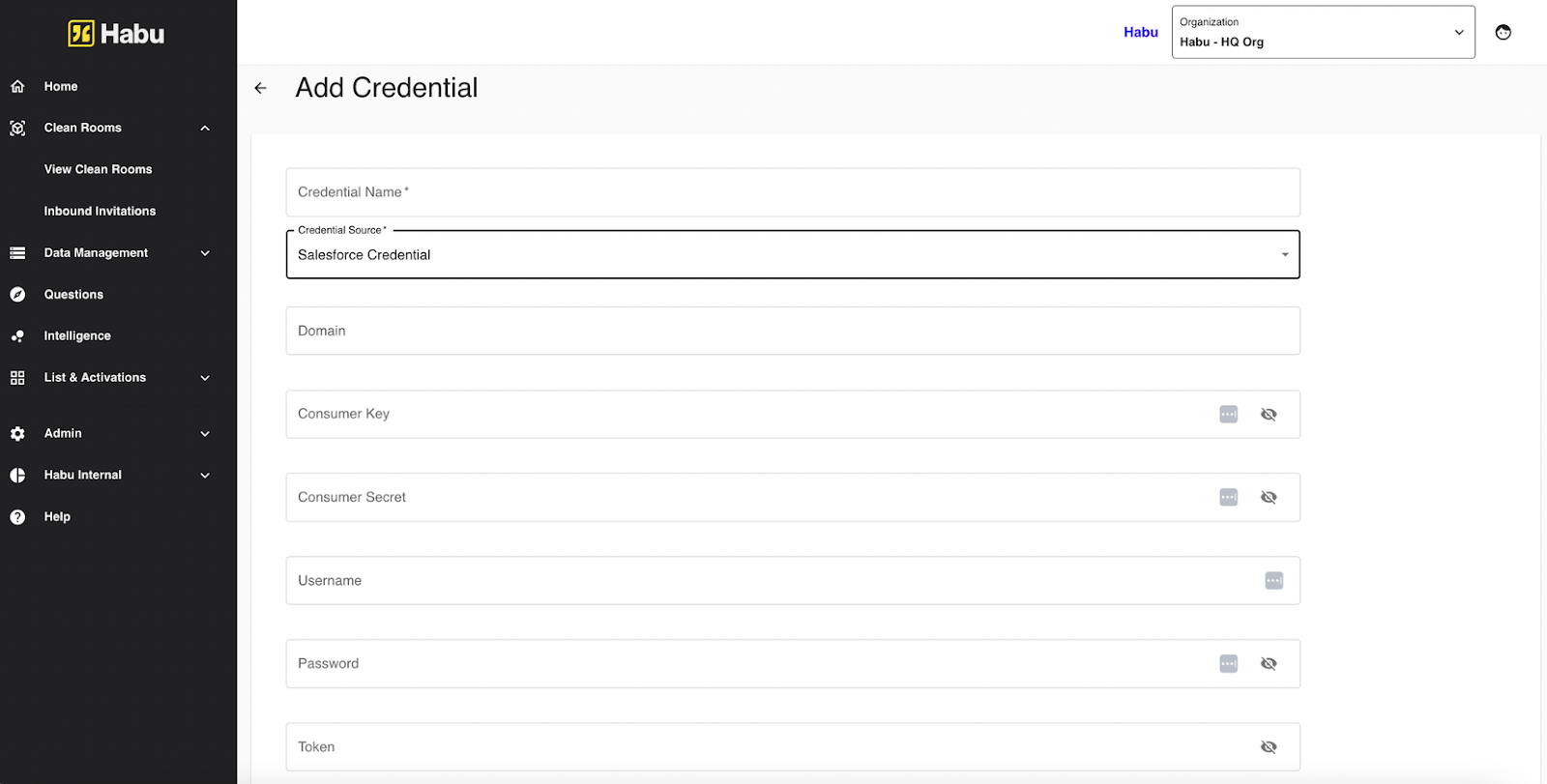Click the back arrow beside Add Credential

pyautogui.click(x=260, y=88)
